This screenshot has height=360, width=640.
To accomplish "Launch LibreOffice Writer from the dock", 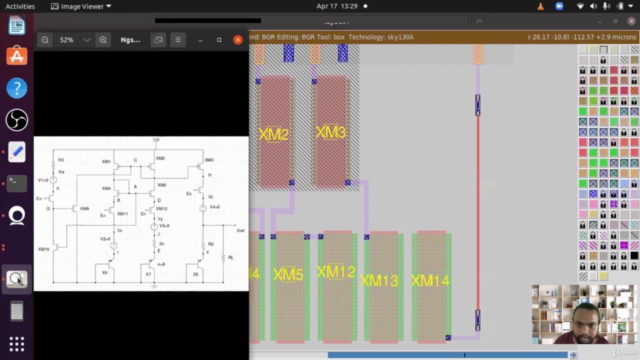I will [x=17, y=25].
